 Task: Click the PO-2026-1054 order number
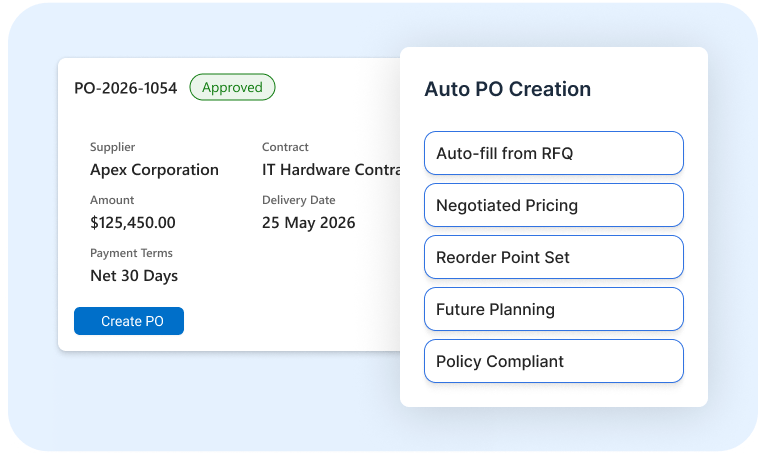(x=126, y=88)
